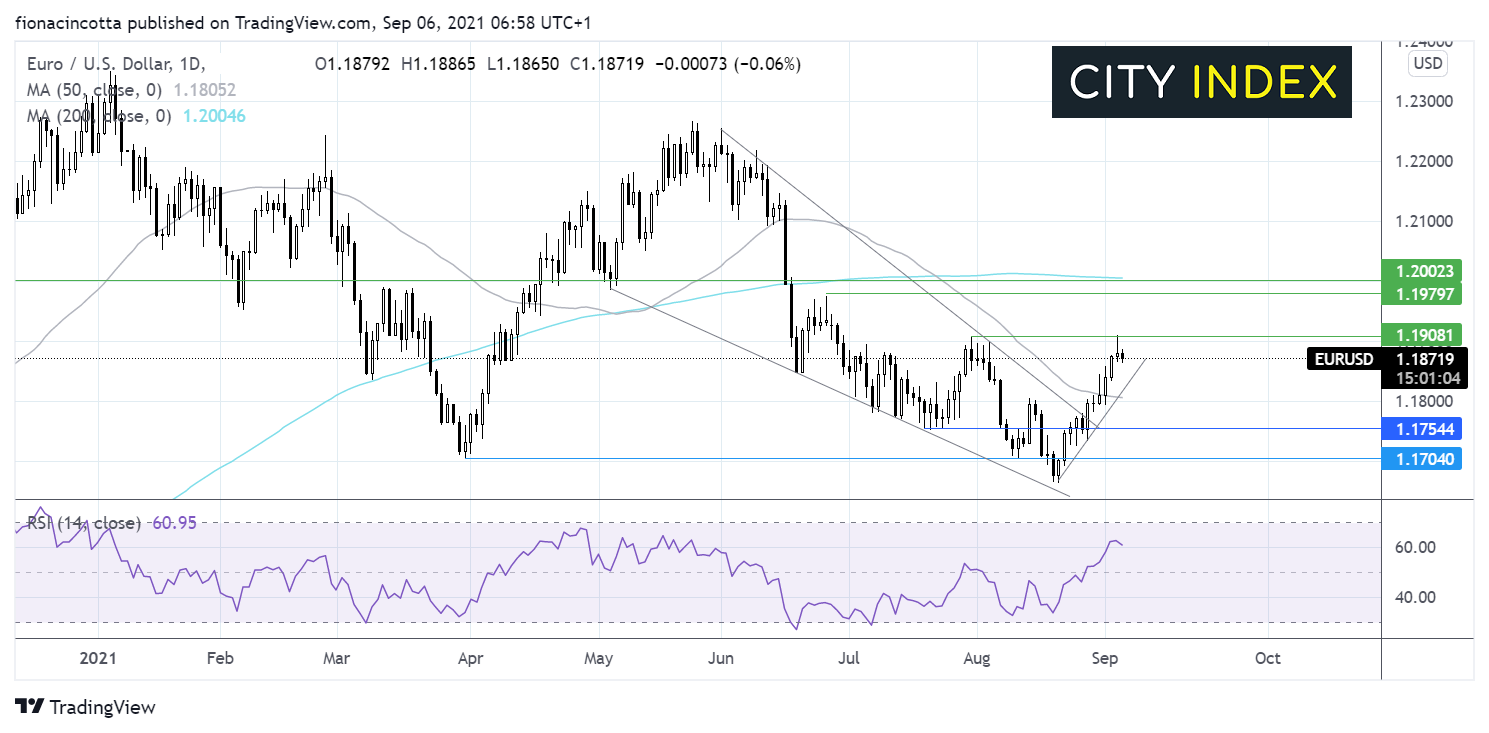Open the USD currency selector
The height and width of the screenshot is (733, 1489).
(1424, 64)
